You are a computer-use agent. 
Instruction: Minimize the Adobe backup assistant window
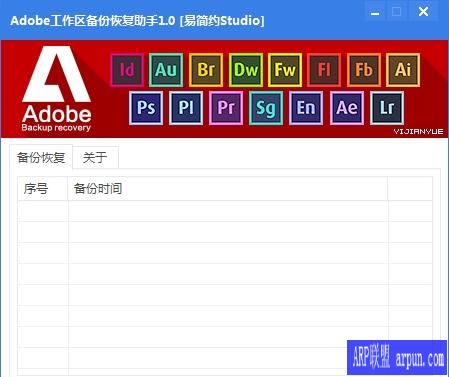click(375, 12)
